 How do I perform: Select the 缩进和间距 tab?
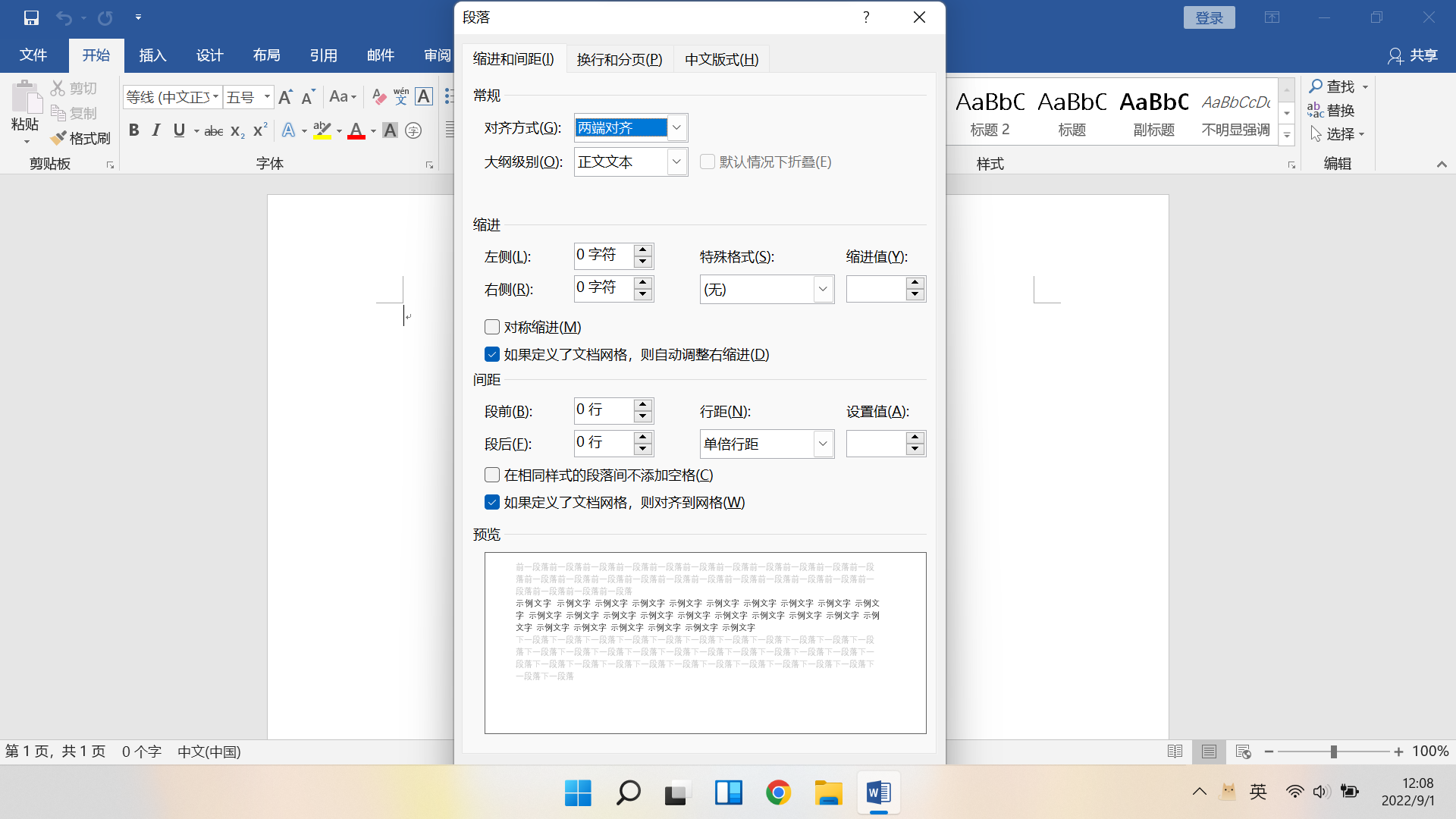tap(513, 58)
